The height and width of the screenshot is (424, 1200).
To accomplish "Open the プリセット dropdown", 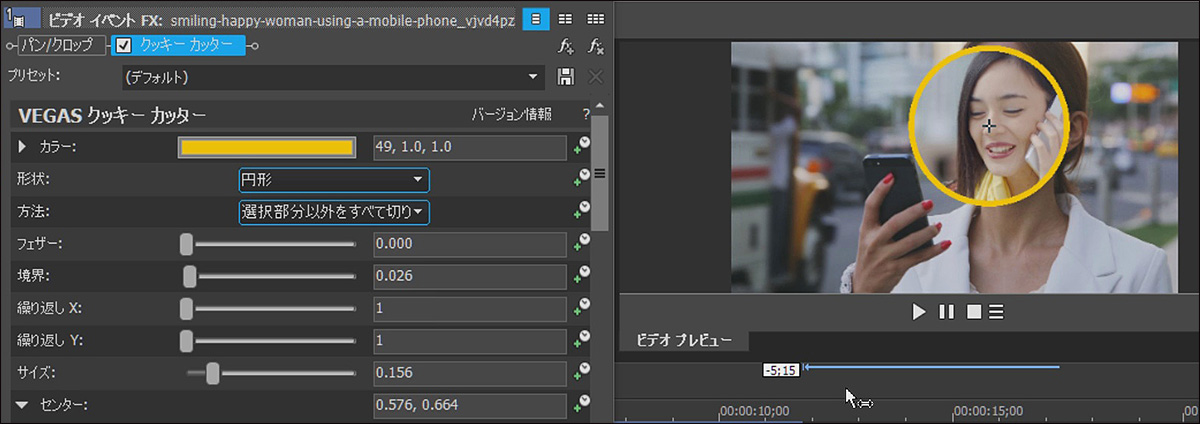I will (x=333, y=77).
